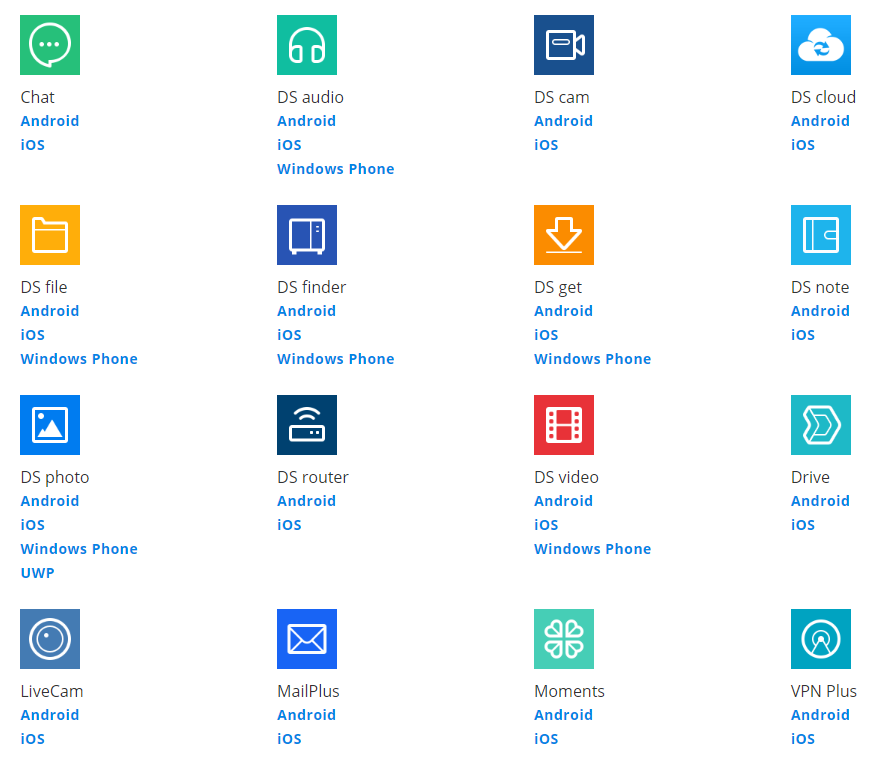Viewport: 884px width, 773px height.
Task: Open the Android link under DS audio
Action: point(307,121)
